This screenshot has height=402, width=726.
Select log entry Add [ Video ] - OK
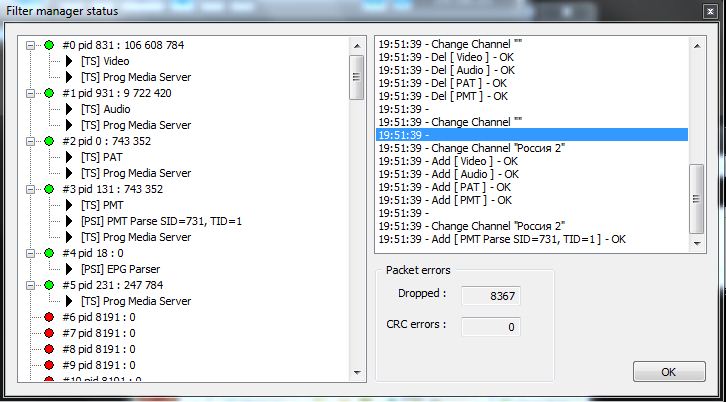coord(448,161)
